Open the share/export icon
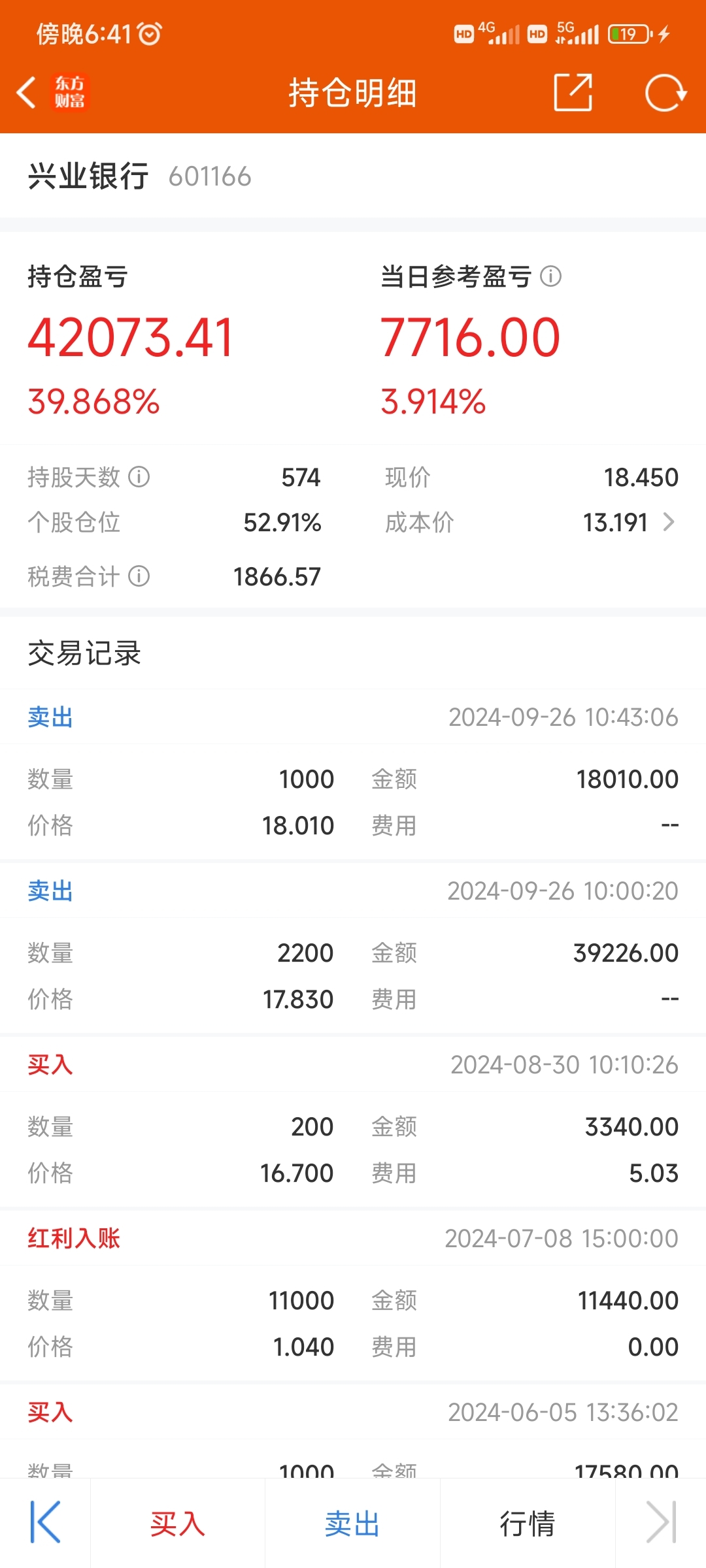Viewport: 706px width, 1568px height. (573, 92)
